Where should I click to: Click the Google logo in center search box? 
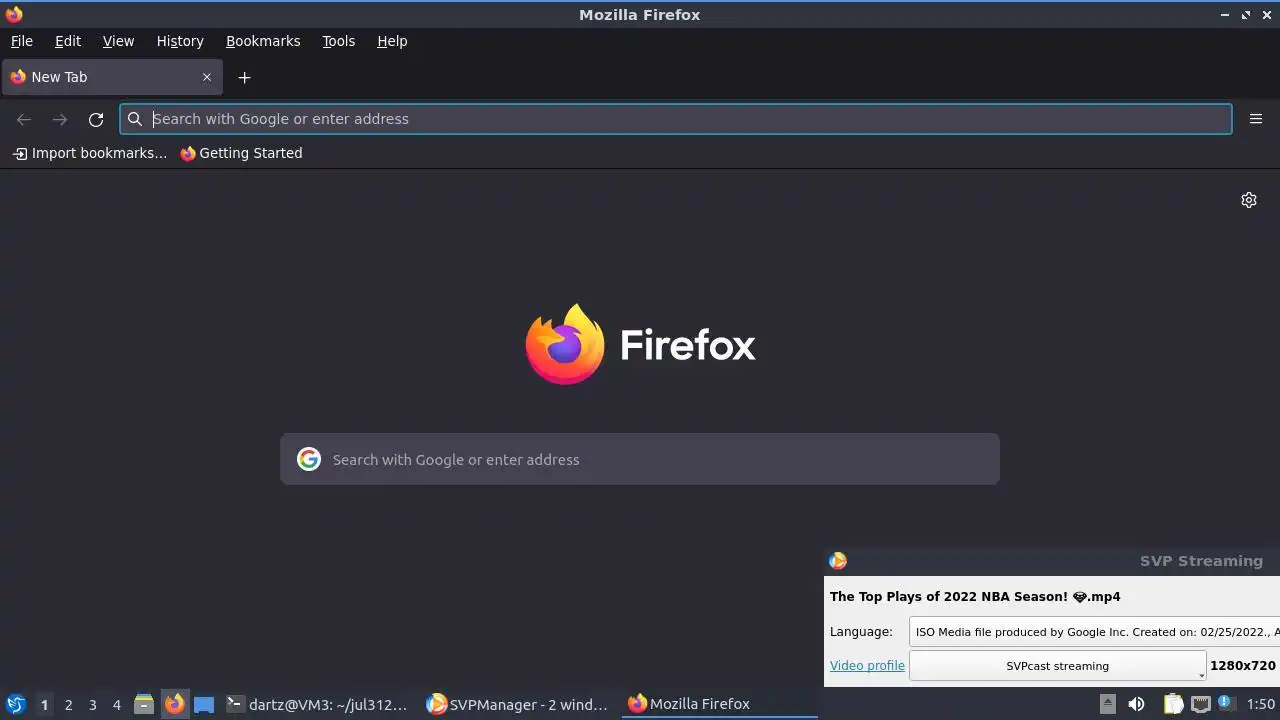309,459
